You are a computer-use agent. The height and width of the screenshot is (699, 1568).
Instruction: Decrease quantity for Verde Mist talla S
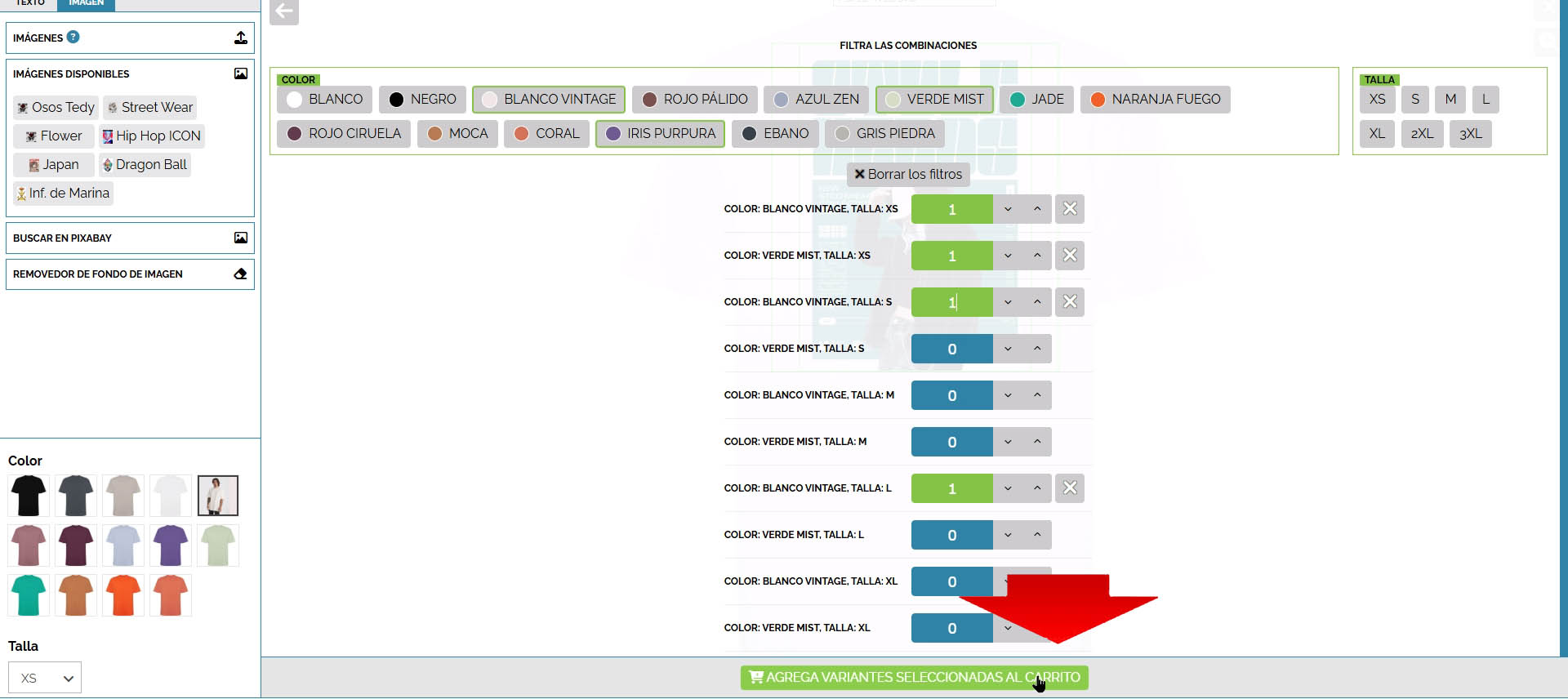click(x=1008, y=349)
